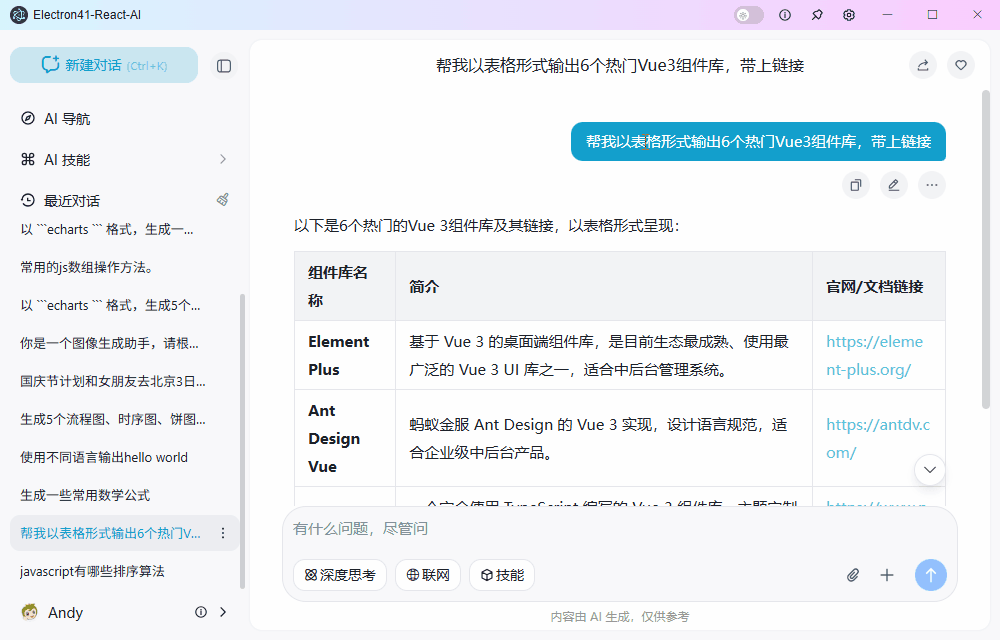Viewport: 1000px width, 640px height.
Task: Click the 官网/文档链接 column header
Action: (879, 286)
